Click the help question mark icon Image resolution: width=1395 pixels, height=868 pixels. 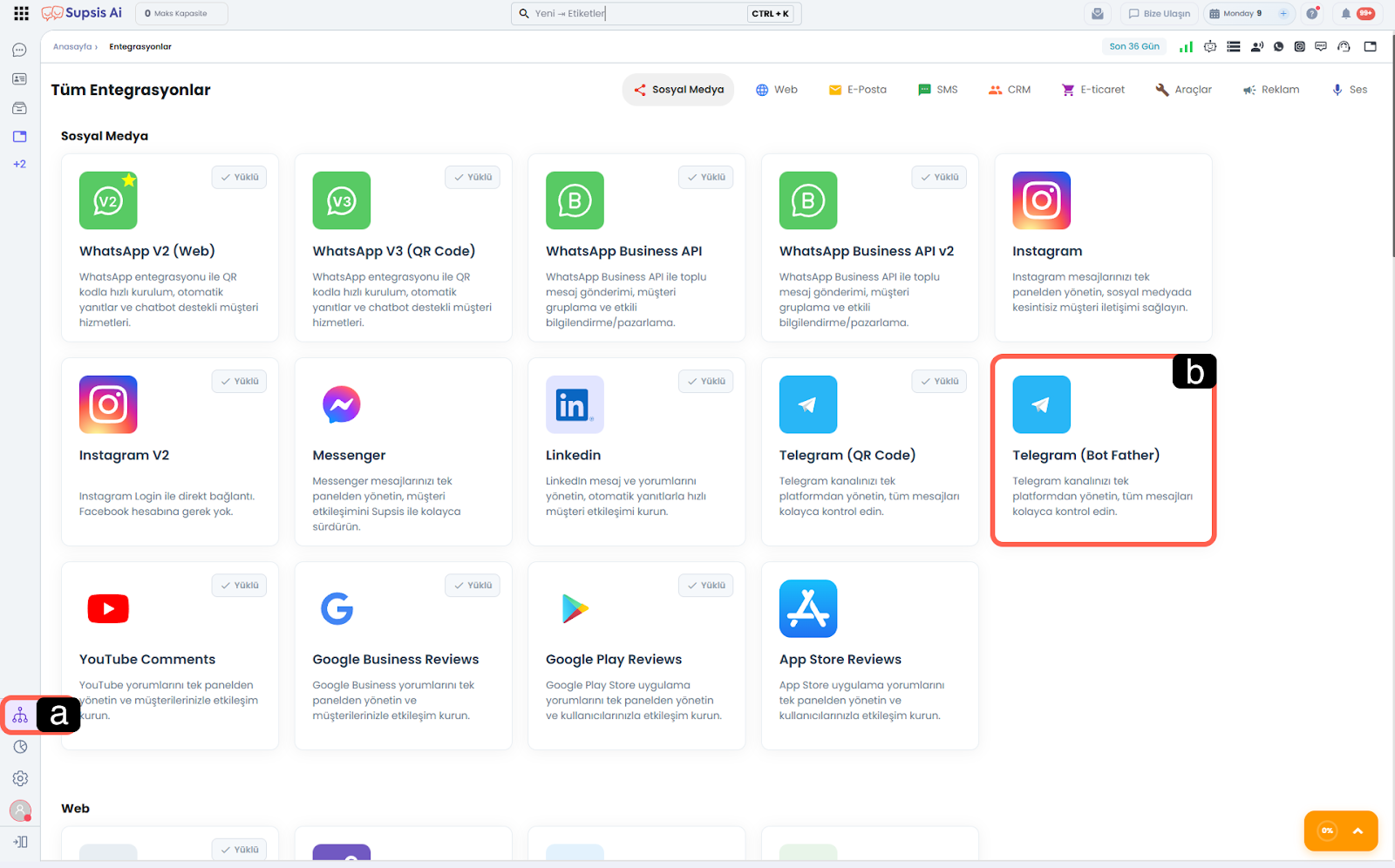(x=1312, y=13)
